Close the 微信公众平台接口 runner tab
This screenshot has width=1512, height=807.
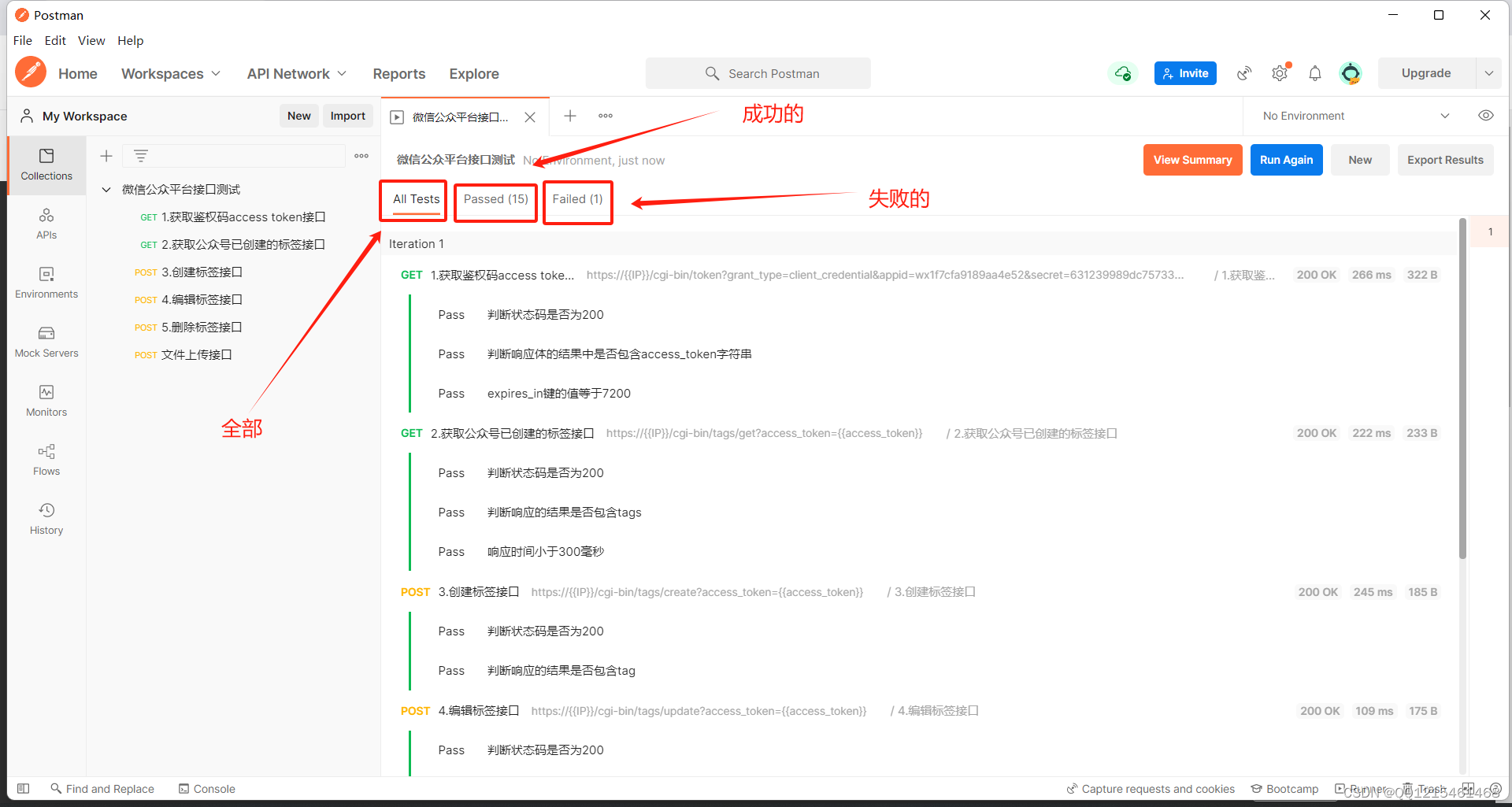coord(530,117)
